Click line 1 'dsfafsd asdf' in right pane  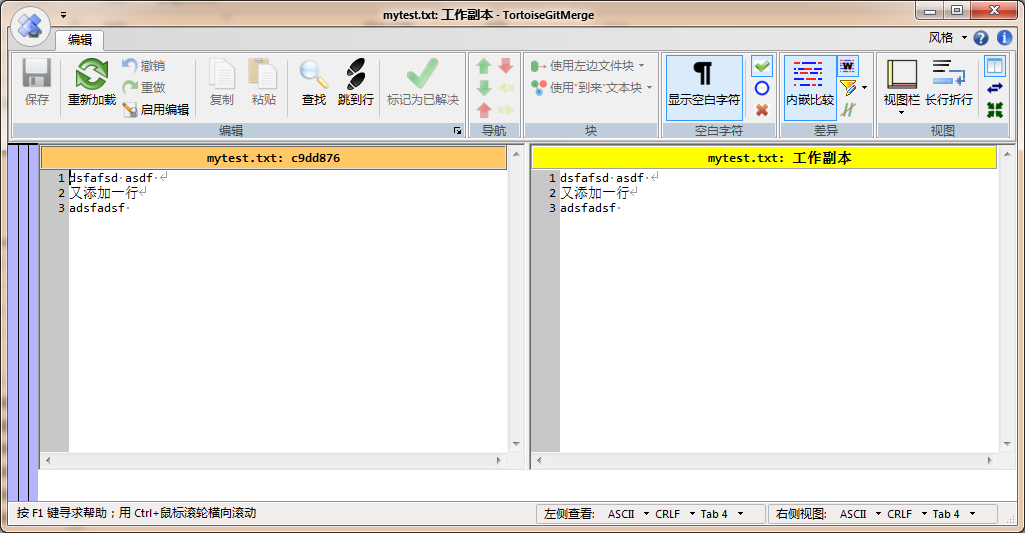click(x=602, y=178)
